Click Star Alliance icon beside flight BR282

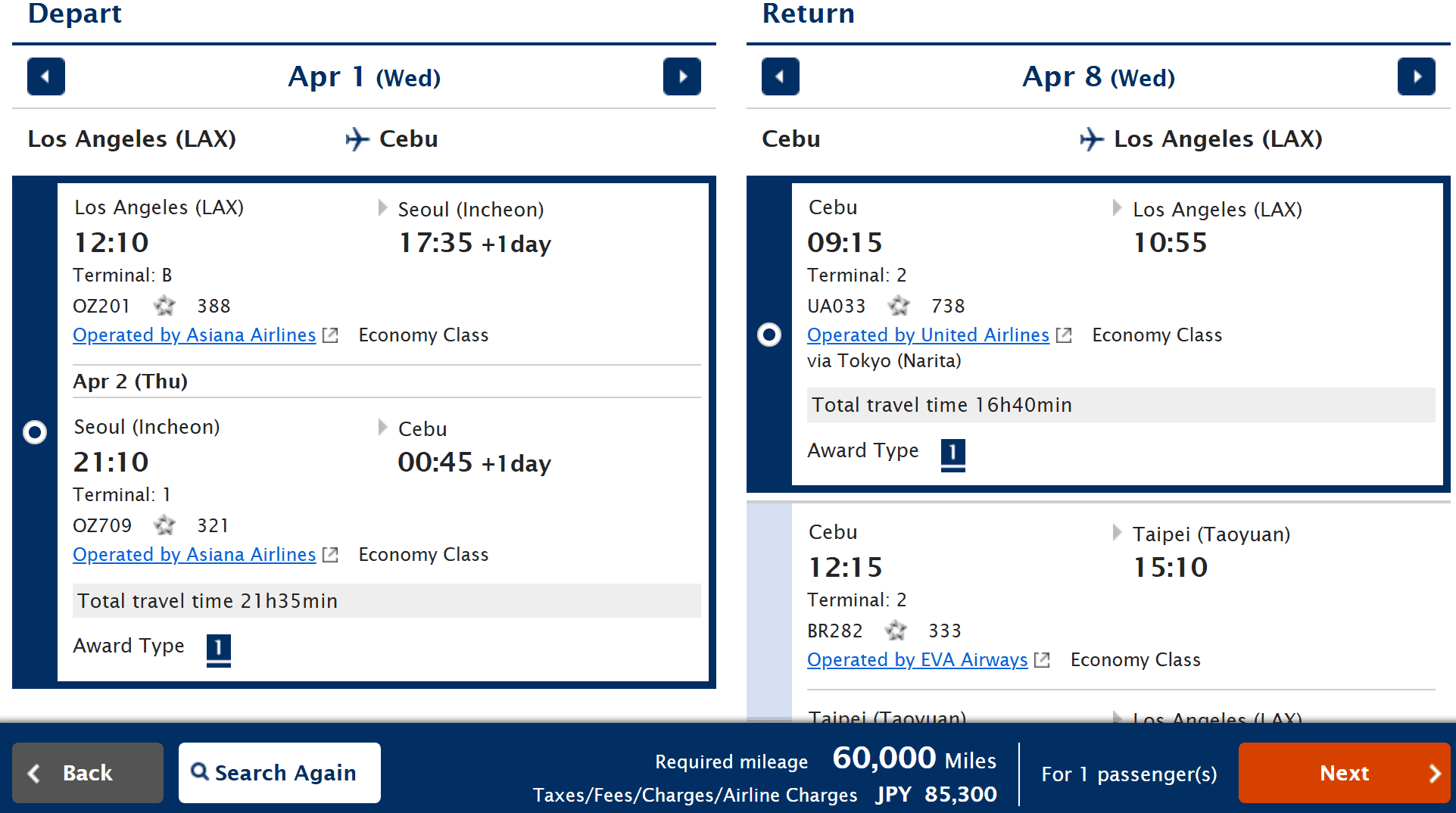(897, 631)
